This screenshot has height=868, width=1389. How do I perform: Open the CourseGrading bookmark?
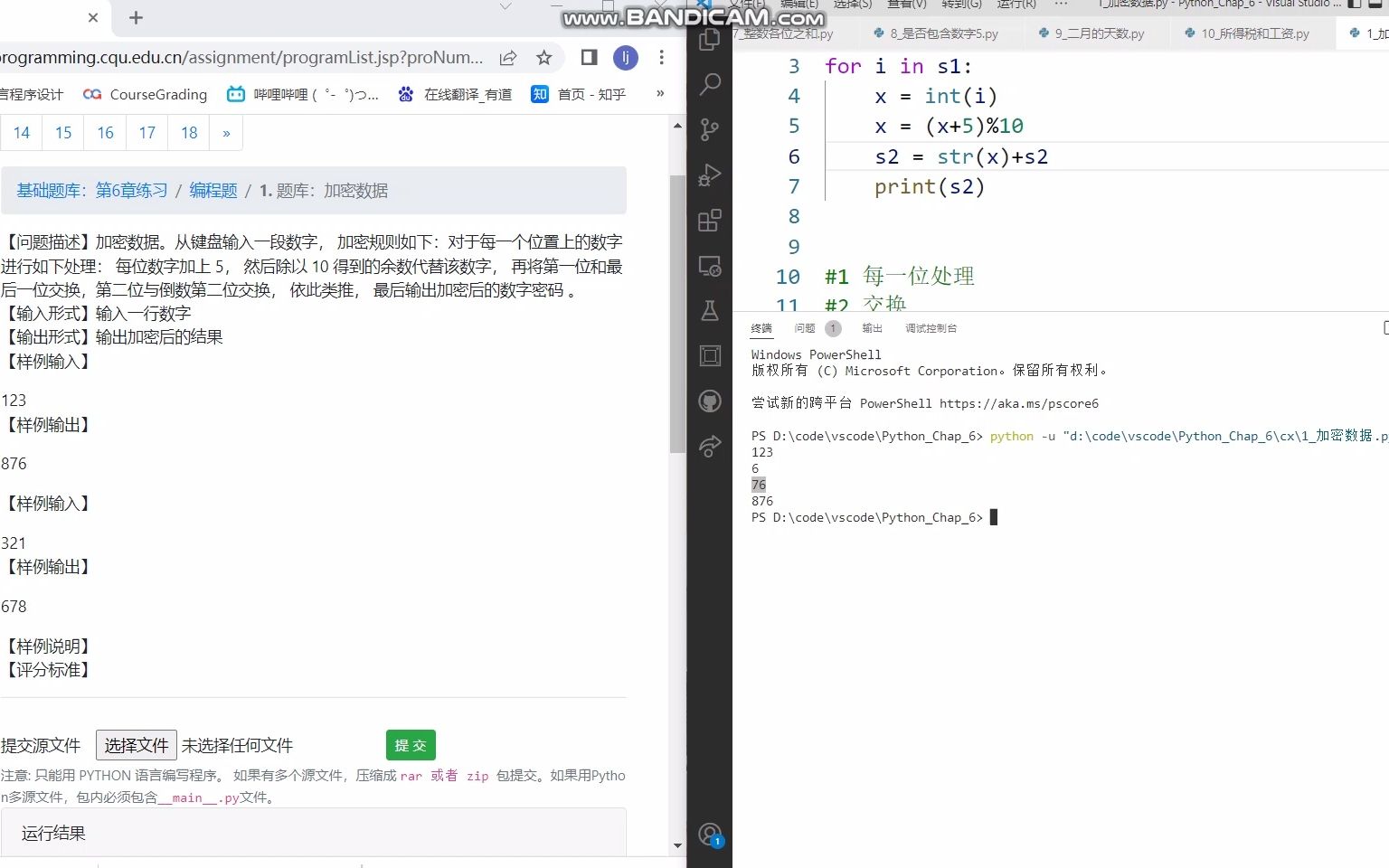[x=145, y=94]
